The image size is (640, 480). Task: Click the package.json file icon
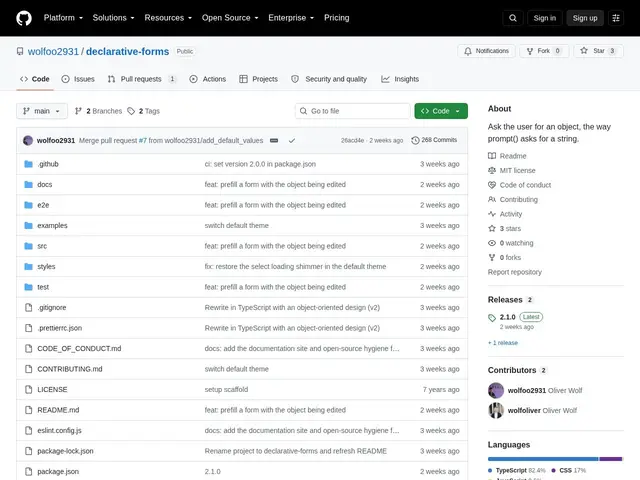coord(28,471)
